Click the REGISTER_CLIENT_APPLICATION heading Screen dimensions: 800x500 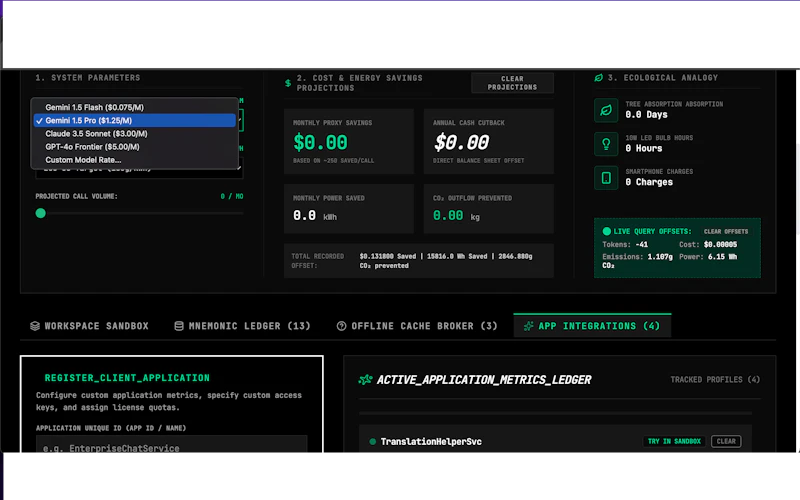pyautogui.click(x=127, y=378)
